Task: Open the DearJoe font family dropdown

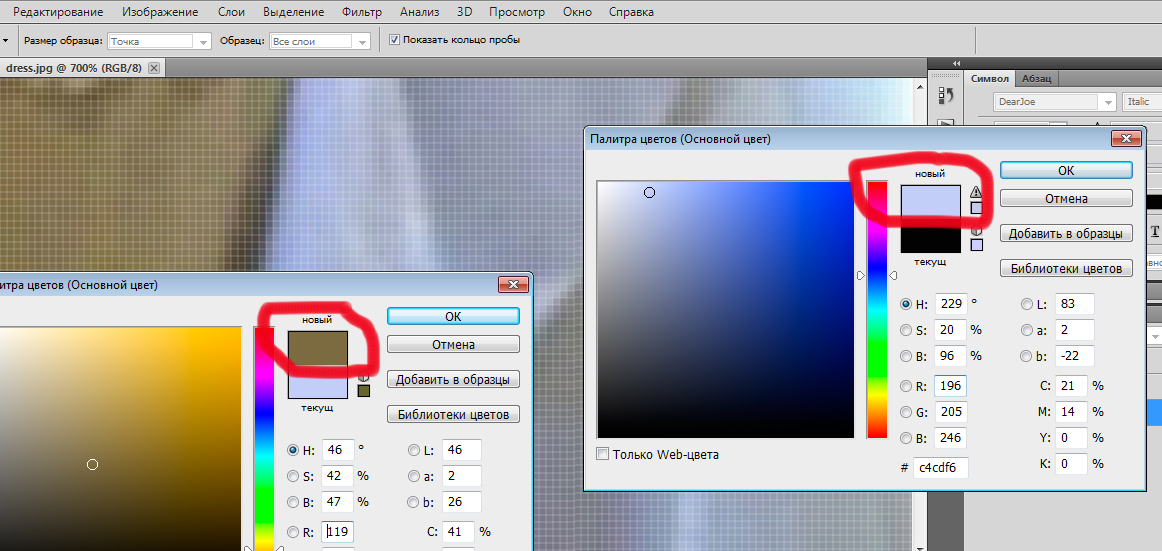Action: click(1055, 101)
